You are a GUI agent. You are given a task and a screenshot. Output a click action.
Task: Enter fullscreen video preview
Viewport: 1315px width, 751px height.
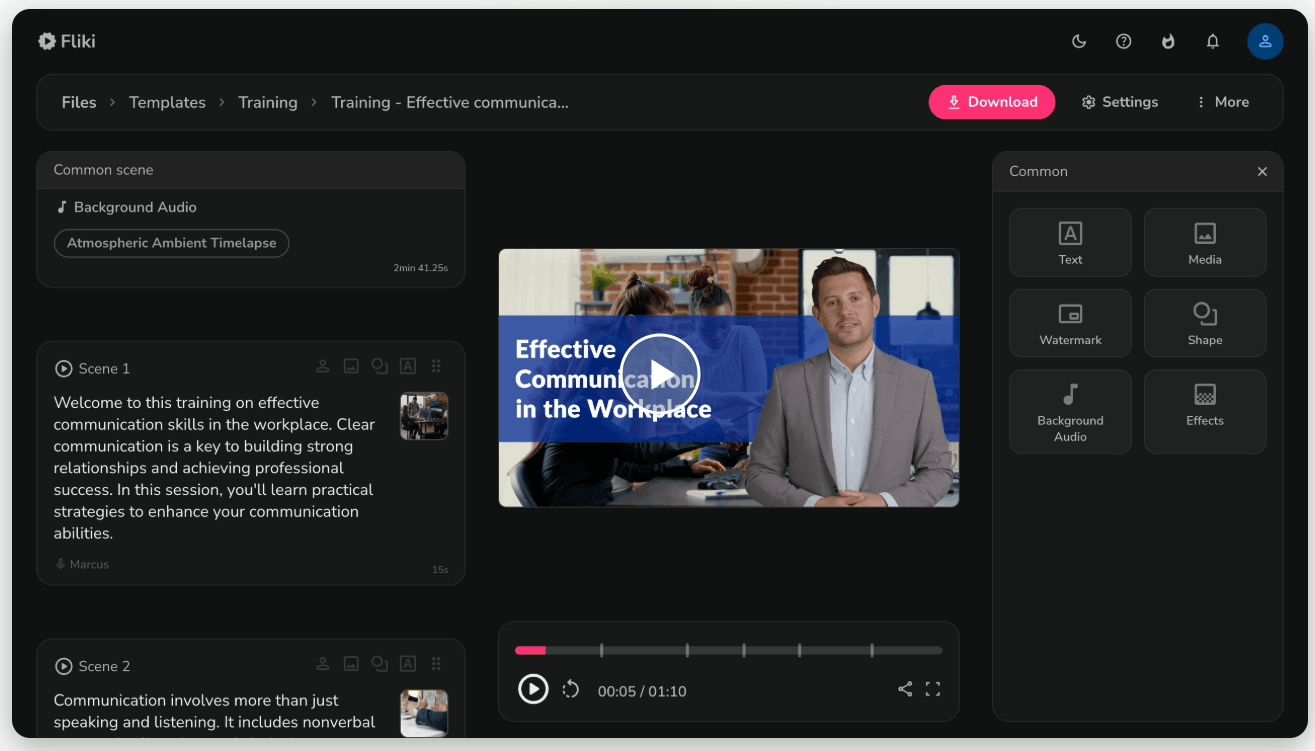tap(933, 689)
